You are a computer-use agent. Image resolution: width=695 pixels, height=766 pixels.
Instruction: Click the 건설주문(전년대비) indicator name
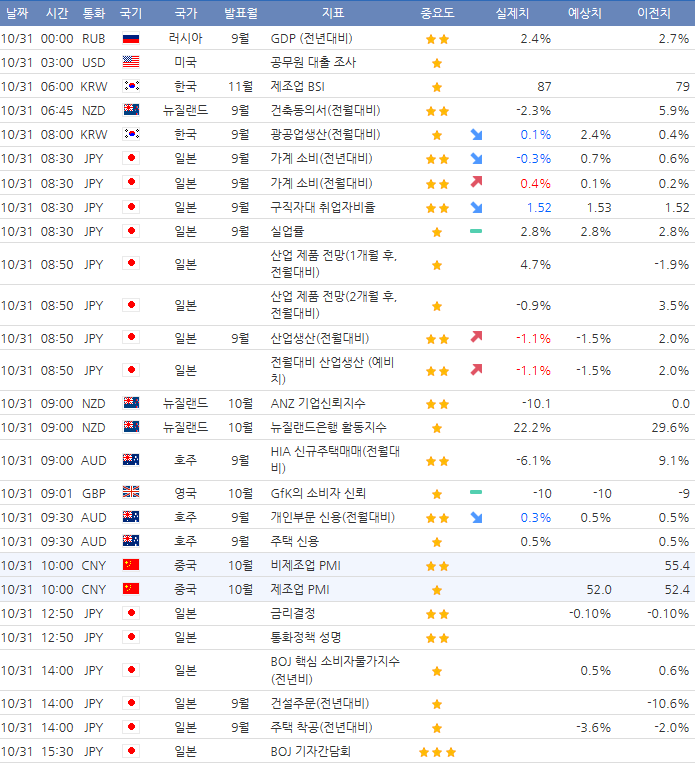[x=320, y=703]
